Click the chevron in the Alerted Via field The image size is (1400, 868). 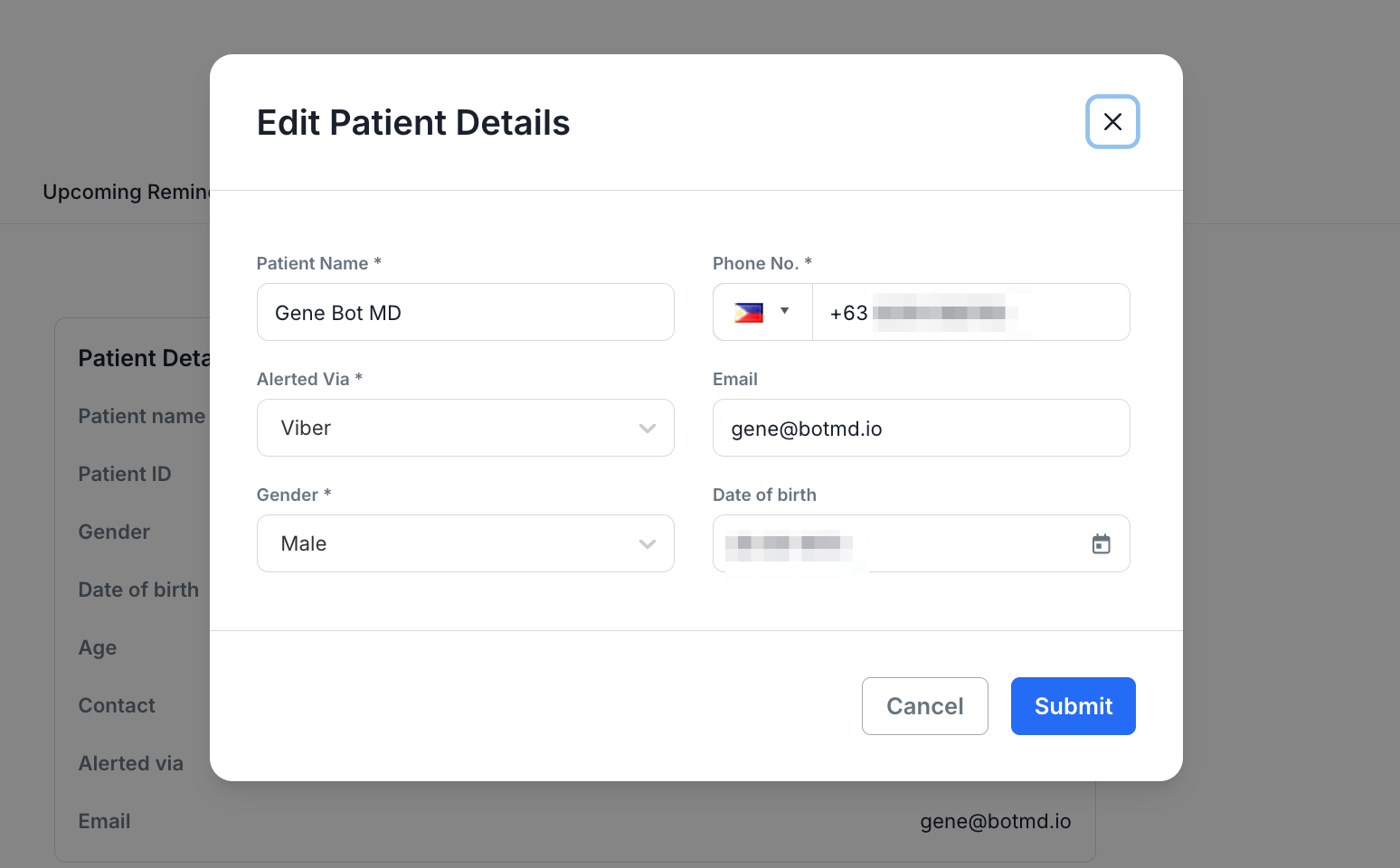(648, 429)
